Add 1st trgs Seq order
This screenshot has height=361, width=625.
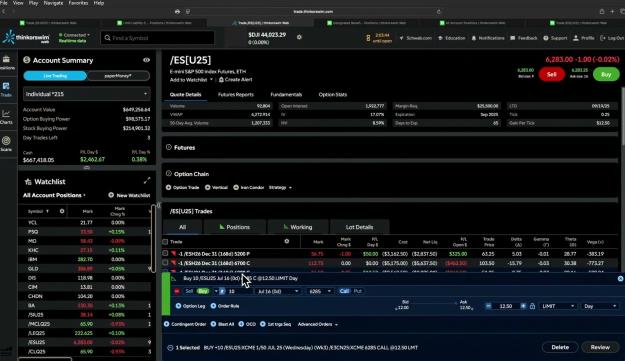click(276, 324)
